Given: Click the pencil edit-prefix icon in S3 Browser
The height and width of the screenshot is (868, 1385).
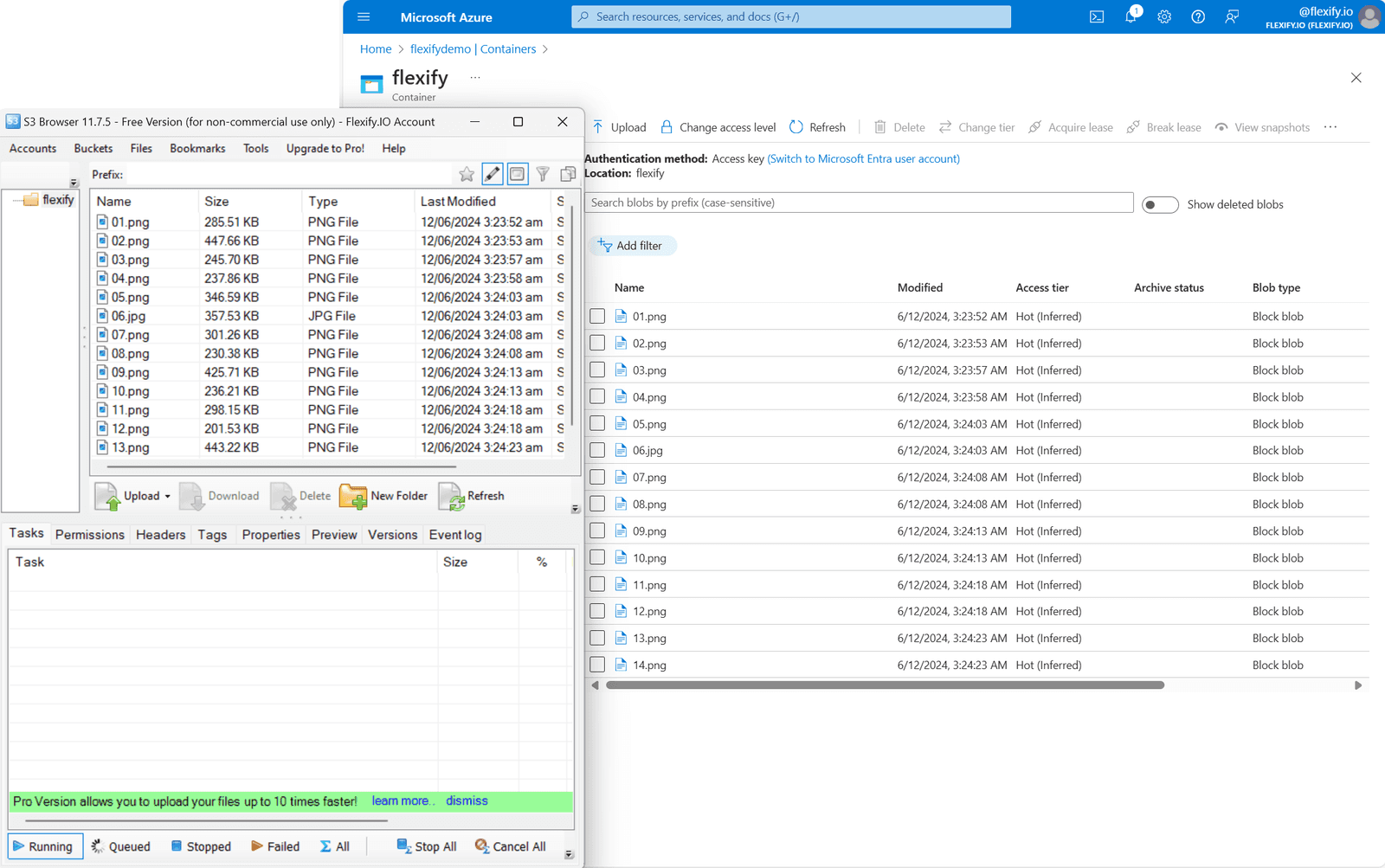Looking at the screenshot, I should [492, 174].
